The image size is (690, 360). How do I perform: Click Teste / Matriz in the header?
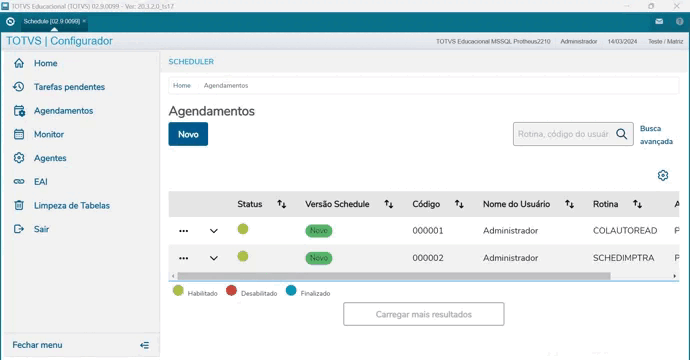point(665,41)
